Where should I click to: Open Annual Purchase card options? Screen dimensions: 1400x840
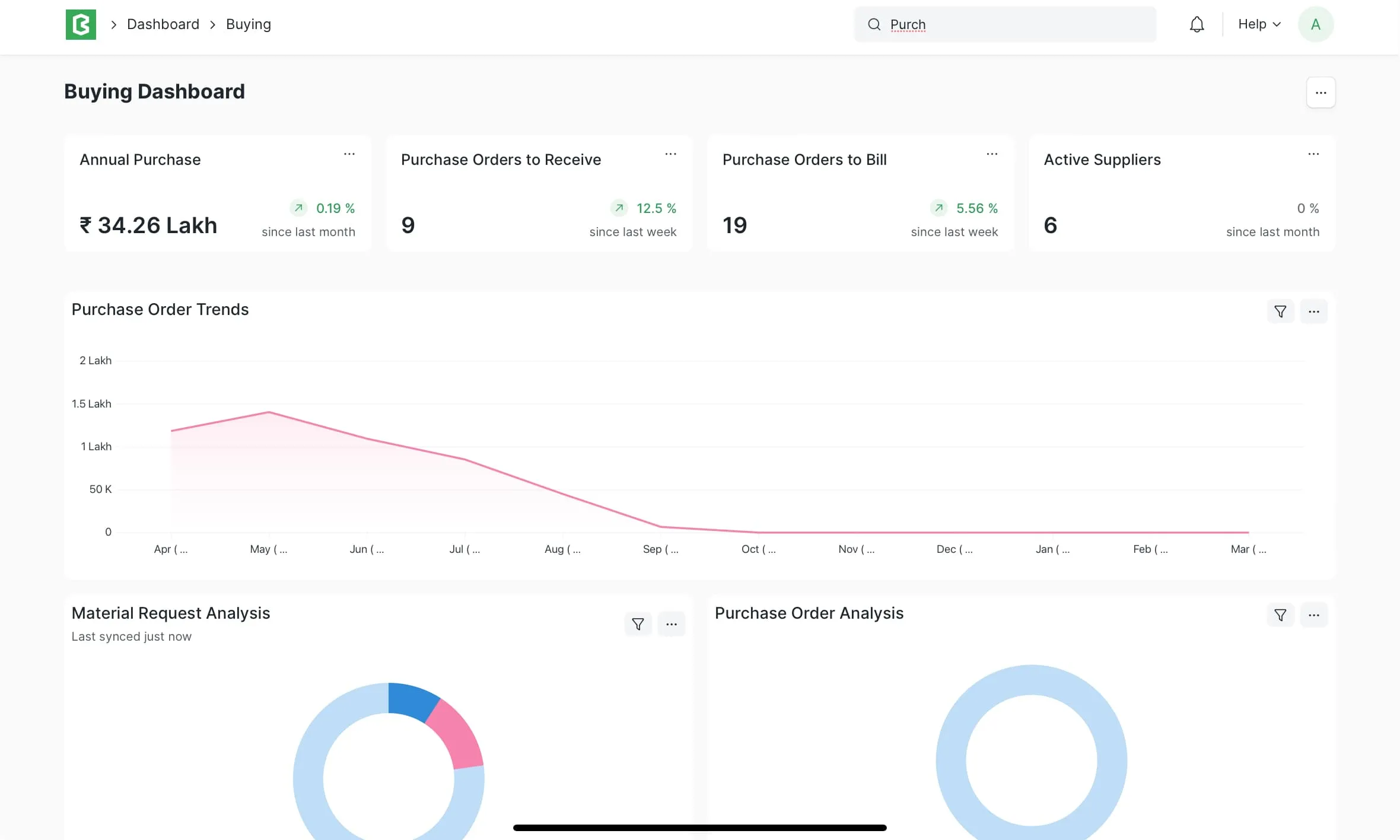[349, 154]
